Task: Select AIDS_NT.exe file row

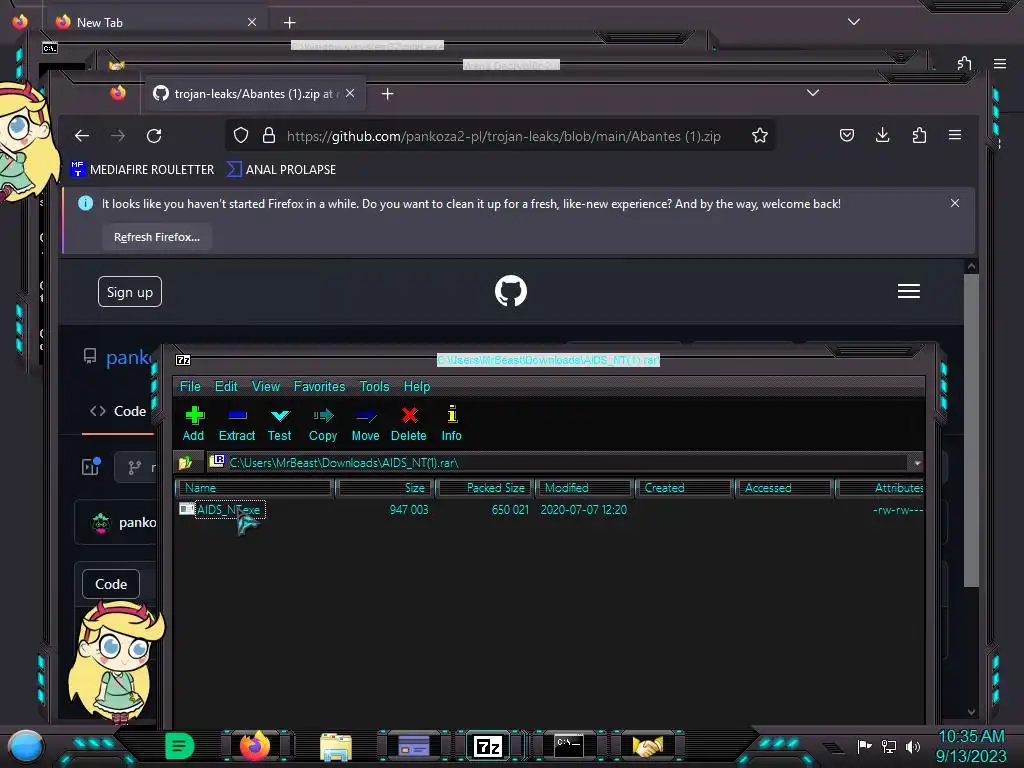Action: pyautogui.click(x=549, y=509)
